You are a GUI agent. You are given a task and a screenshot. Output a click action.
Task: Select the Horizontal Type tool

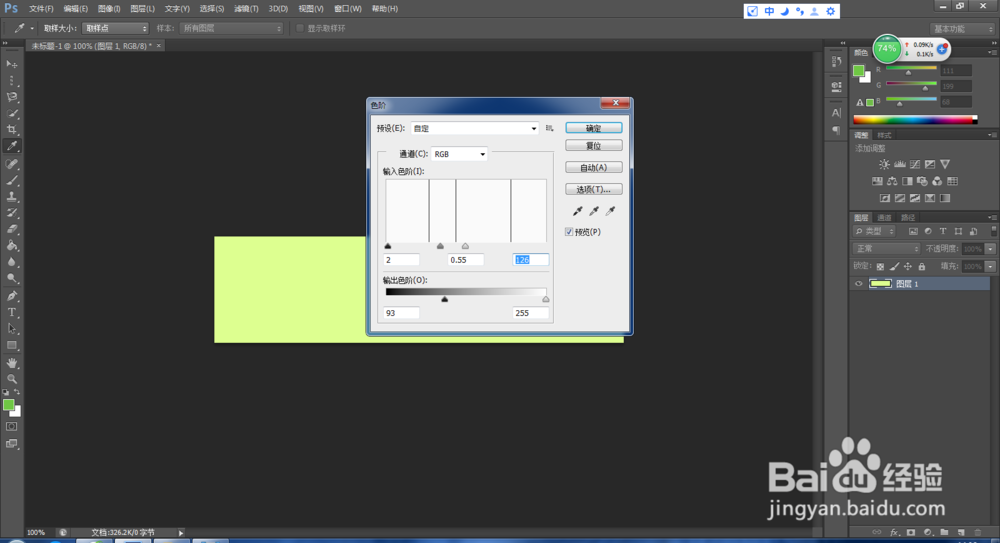[11, 312]
